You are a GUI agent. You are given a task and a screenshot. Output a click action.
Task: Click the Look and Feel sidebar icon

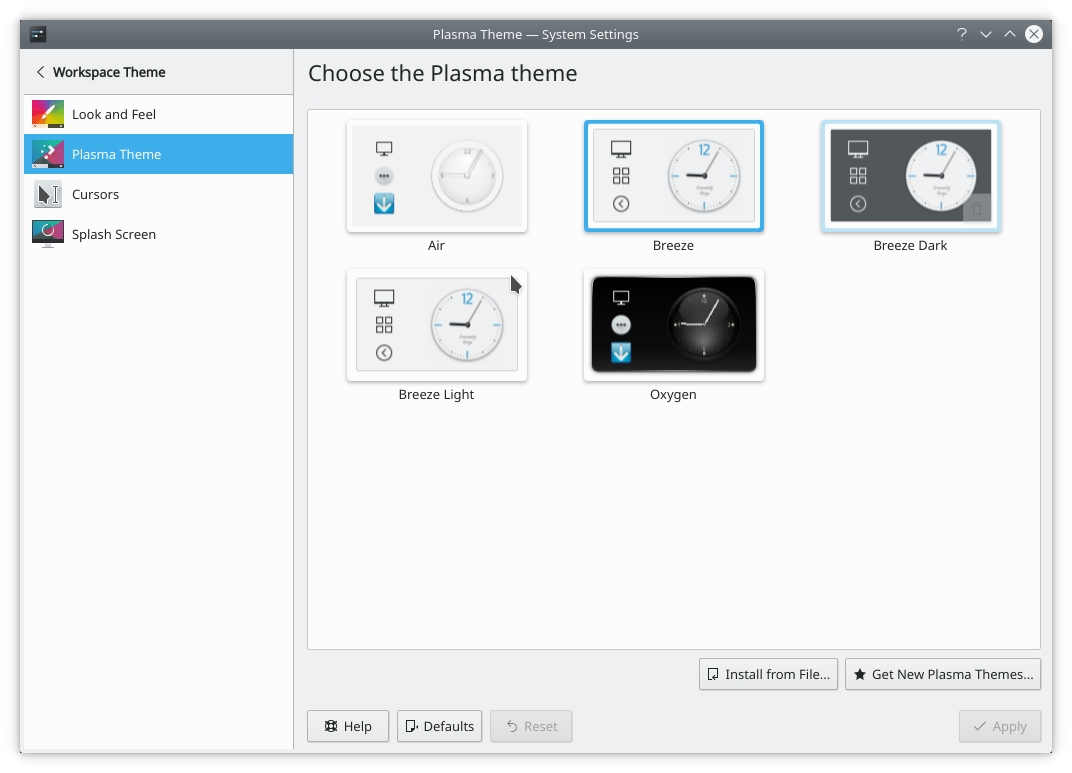pyautogui.click(x=48, y=114)
